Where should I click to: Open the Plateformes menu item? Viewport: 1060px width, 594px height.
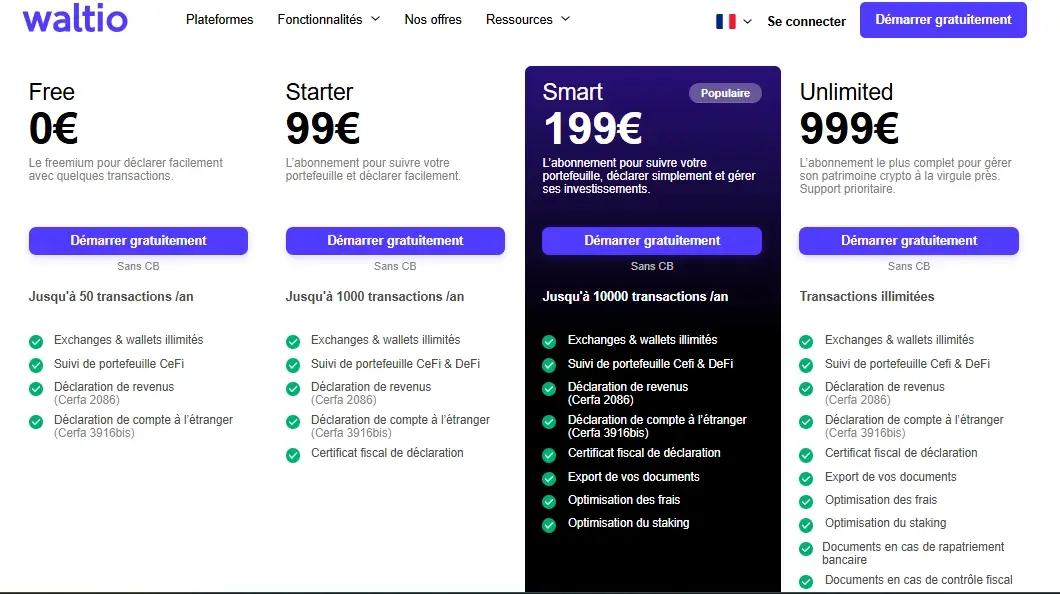pos(220,19)
